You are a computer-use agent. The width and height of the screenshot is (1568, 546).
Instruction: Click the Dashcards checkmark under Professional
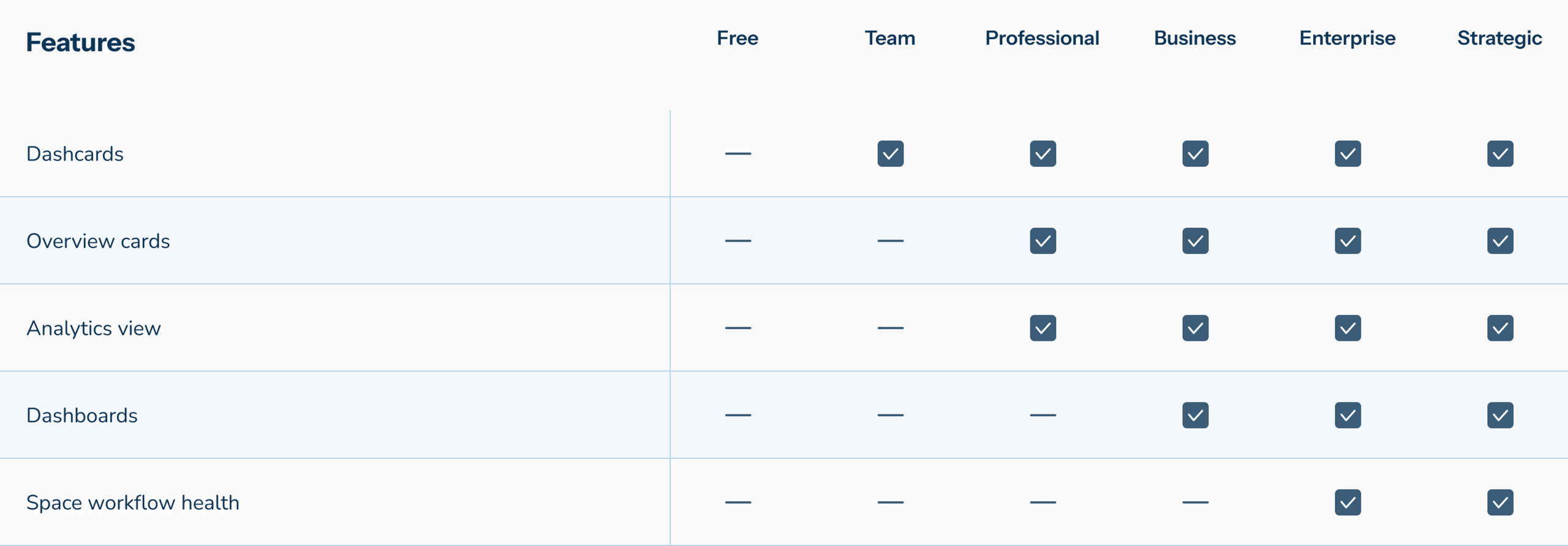pos(1042,154)
